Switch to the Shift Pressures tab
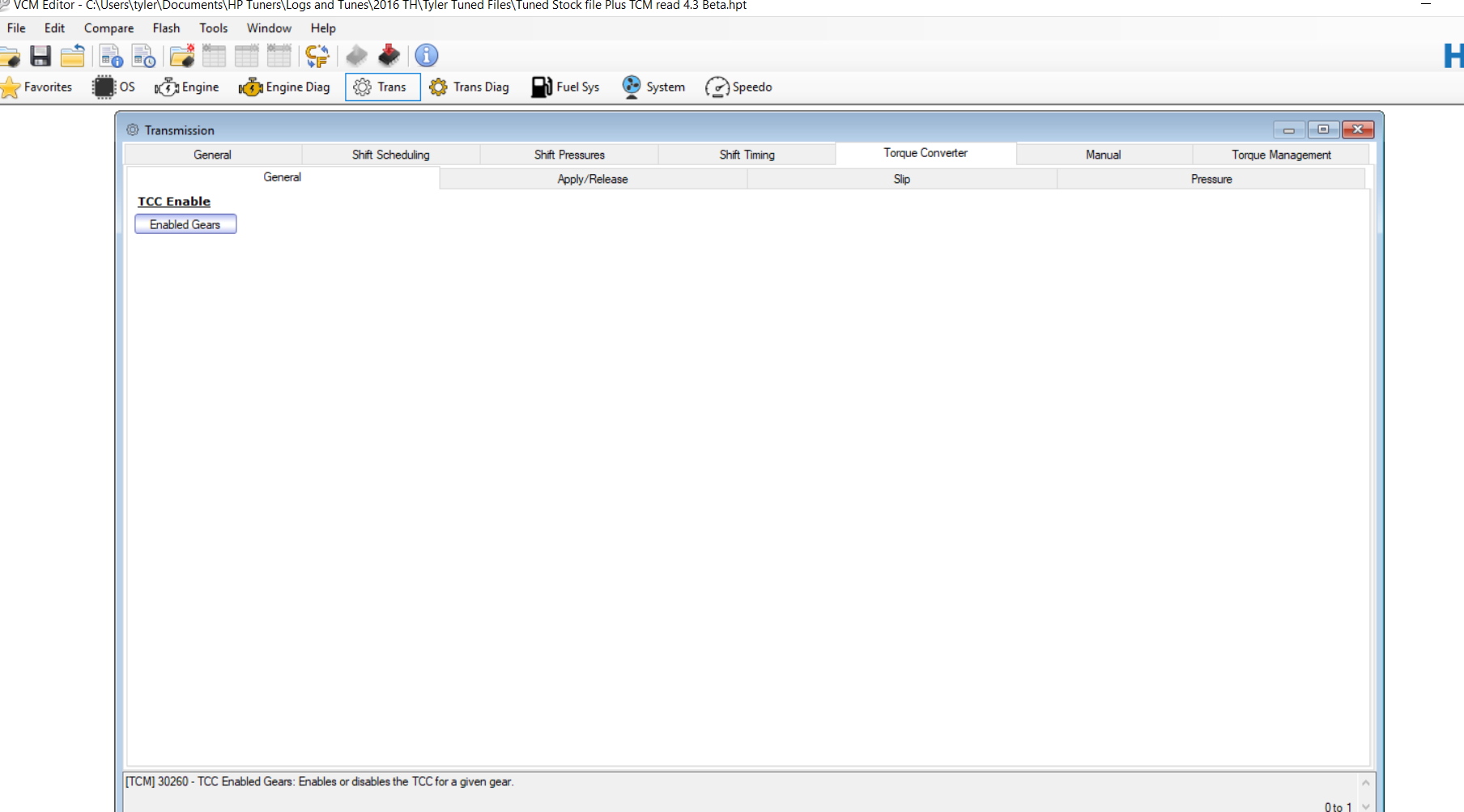The width and height of the screenshot is (1464, 812). (x=569, y=155)
